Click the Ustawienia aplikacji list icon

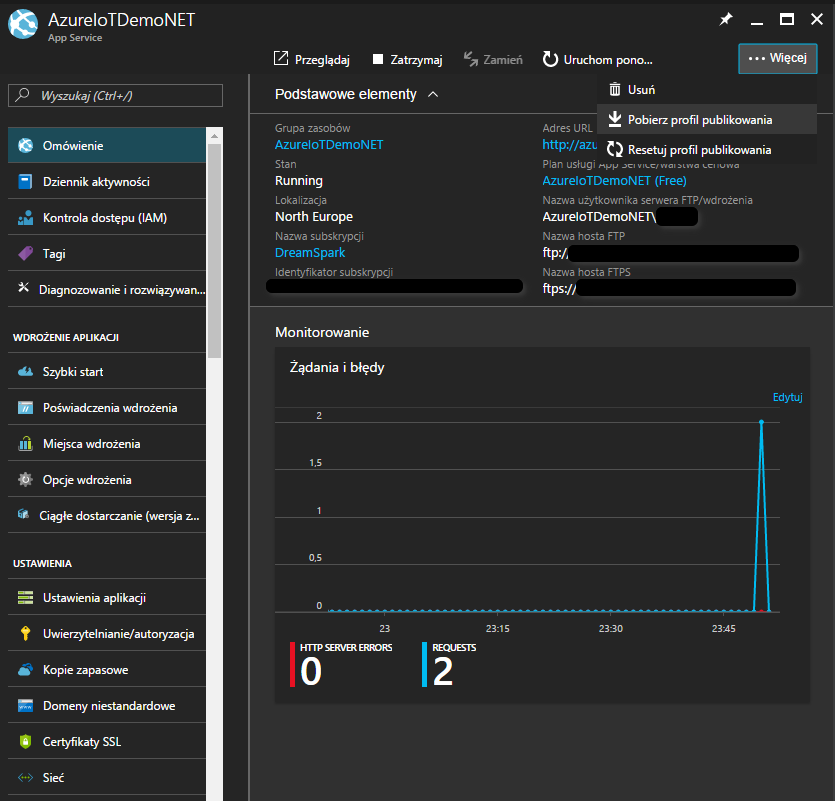(x=26, y=598)
